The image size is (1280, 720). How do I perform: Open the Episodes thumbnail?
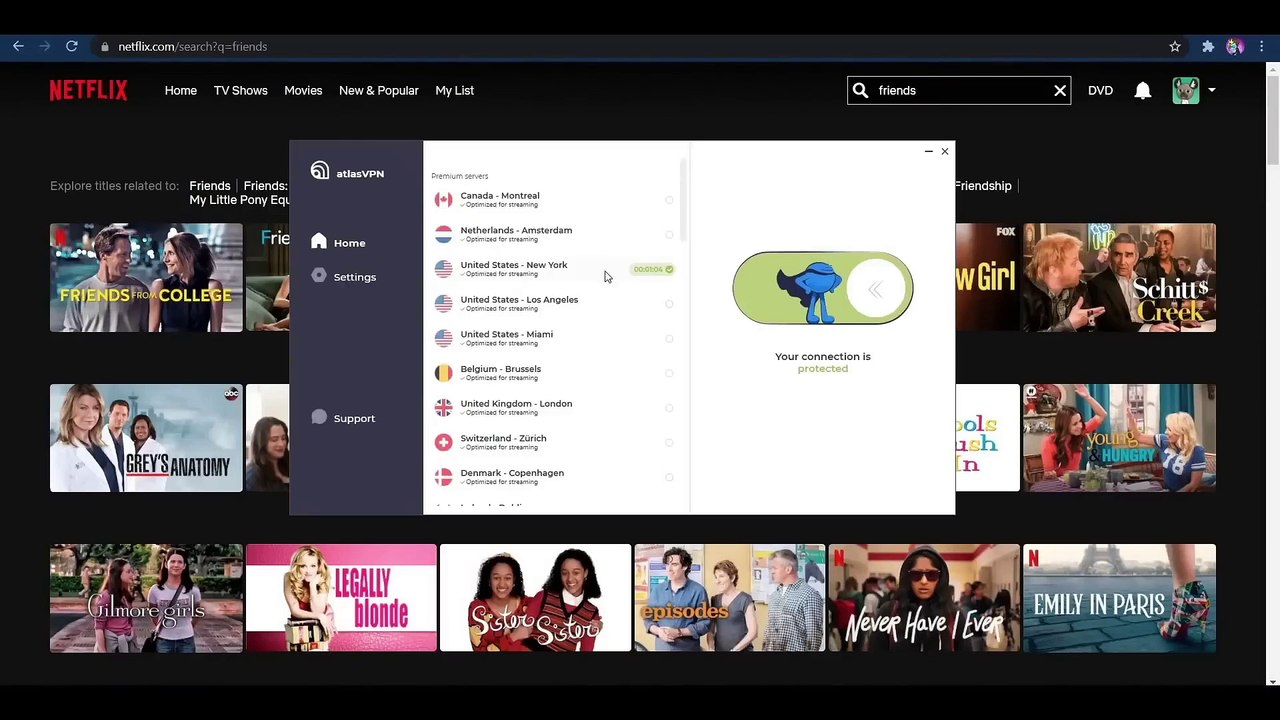click(x=730, y=598)
